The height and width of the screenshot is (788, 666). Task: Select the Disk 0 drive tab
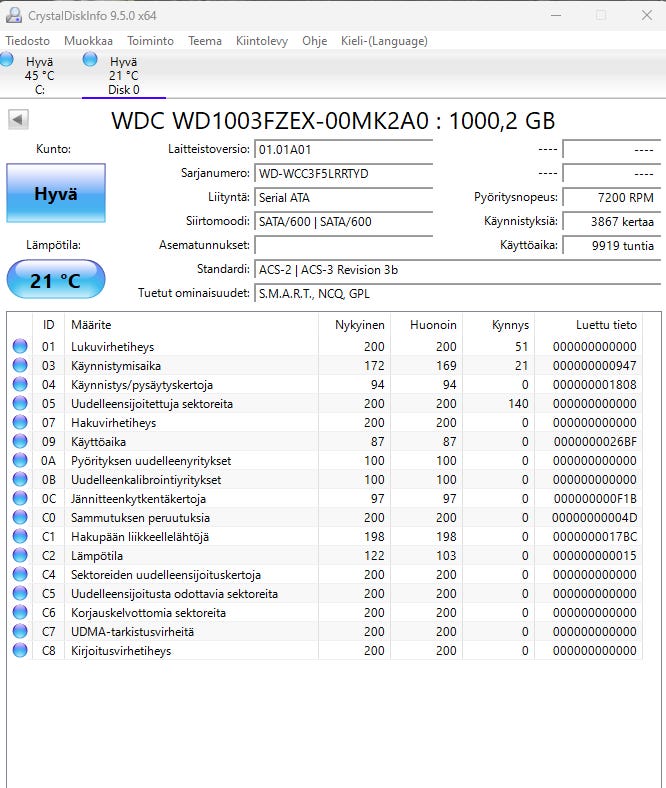124,75
